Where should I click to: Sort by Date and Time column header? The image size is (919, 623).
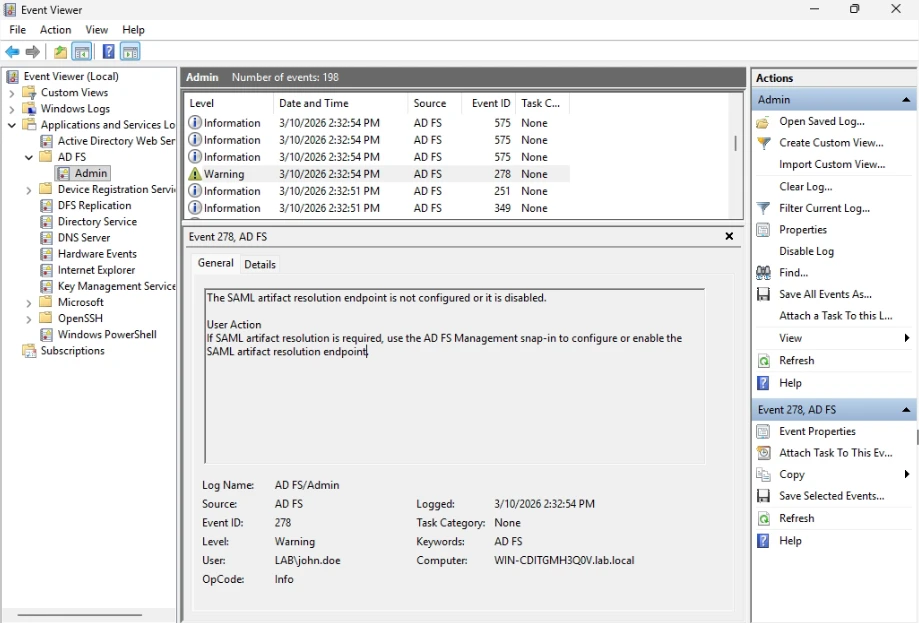[x=341, y=104]
